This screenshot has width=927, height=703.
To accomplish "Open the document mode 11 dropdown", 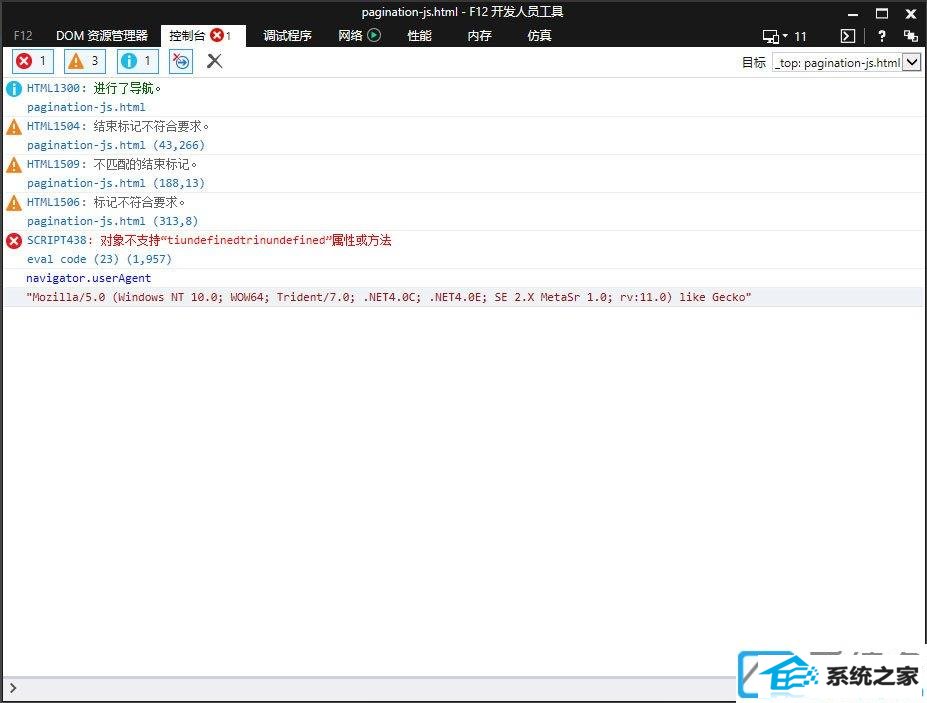I will pos(784,36).
